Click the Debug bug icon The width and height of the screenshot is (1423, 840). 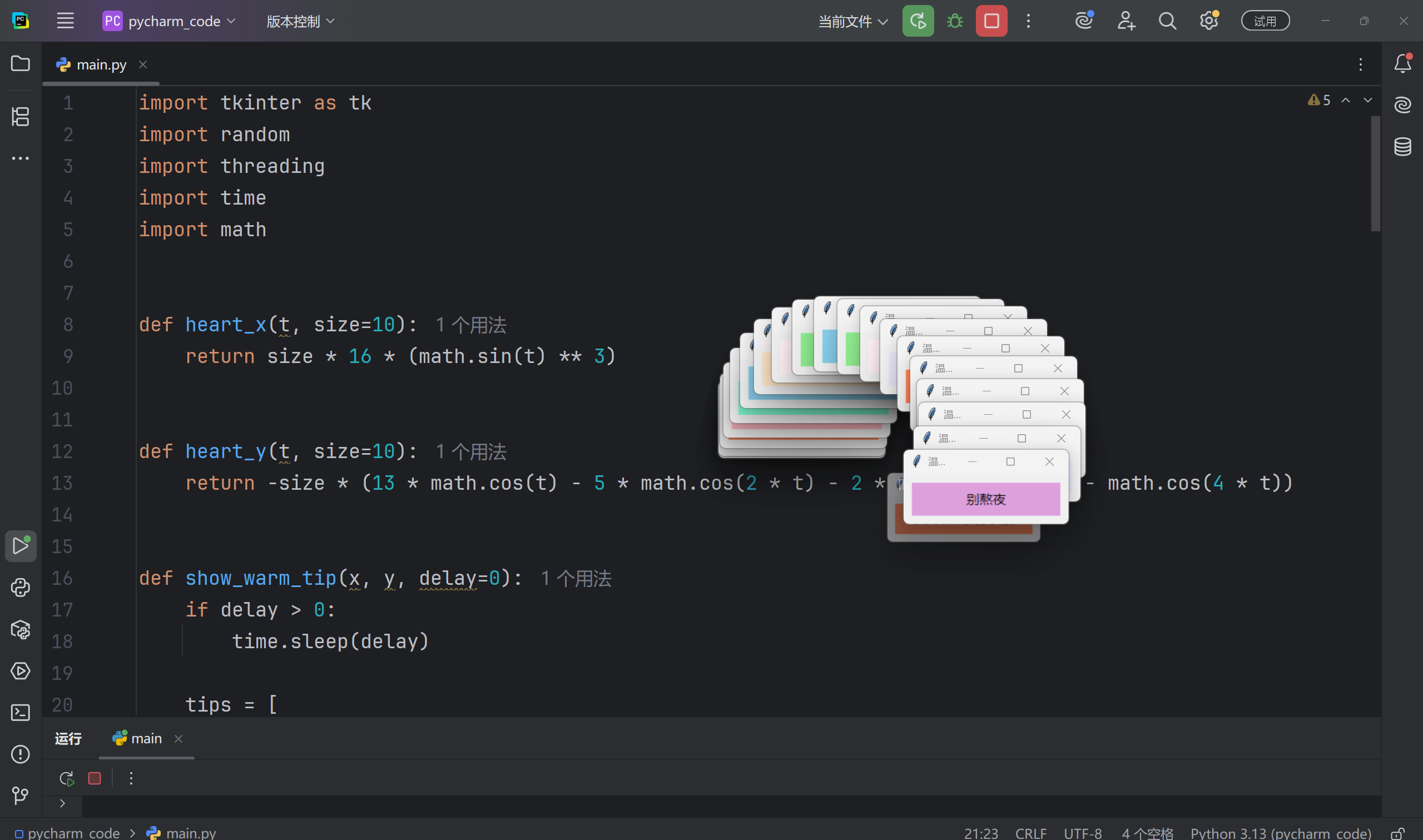click(955, 22)
